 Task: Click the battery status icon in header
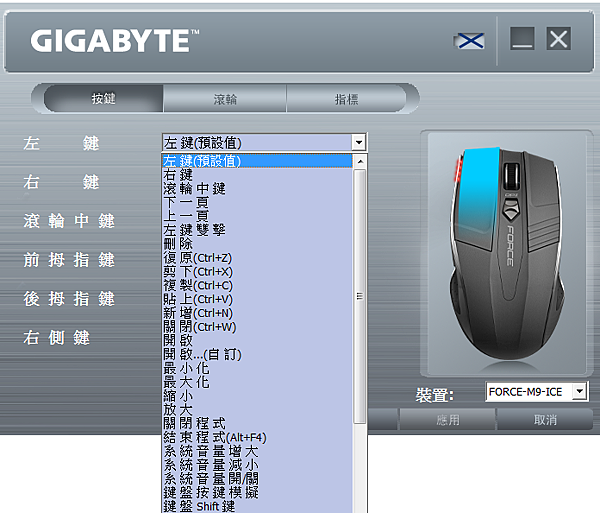[x=469, y=41]
